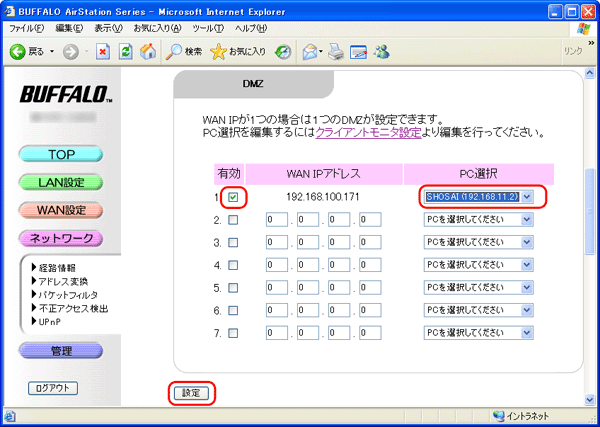Click the Back arrow toolbar icon

point(18,52)
